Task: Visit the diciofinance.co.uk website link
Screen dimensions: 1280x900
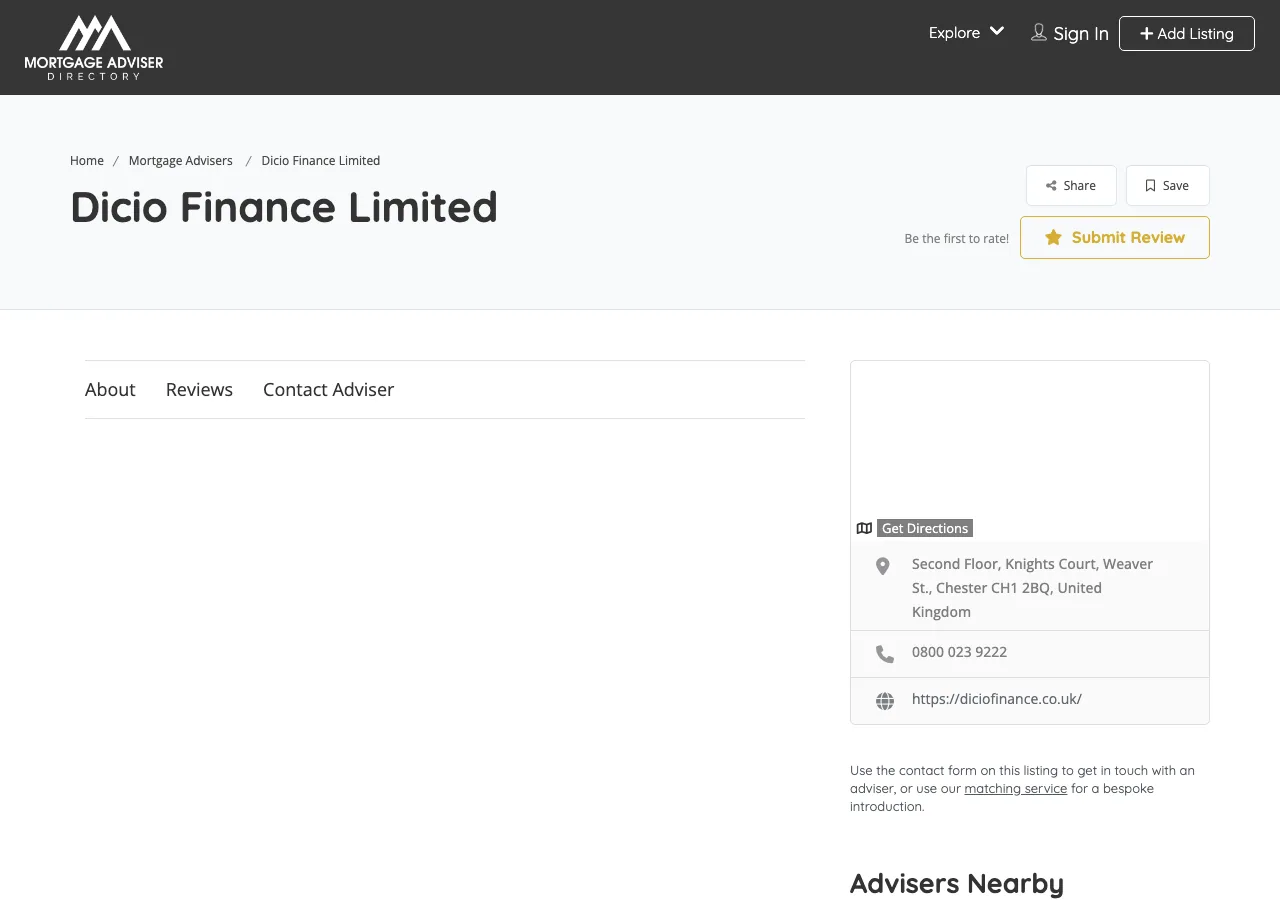Action: point(996,699)
